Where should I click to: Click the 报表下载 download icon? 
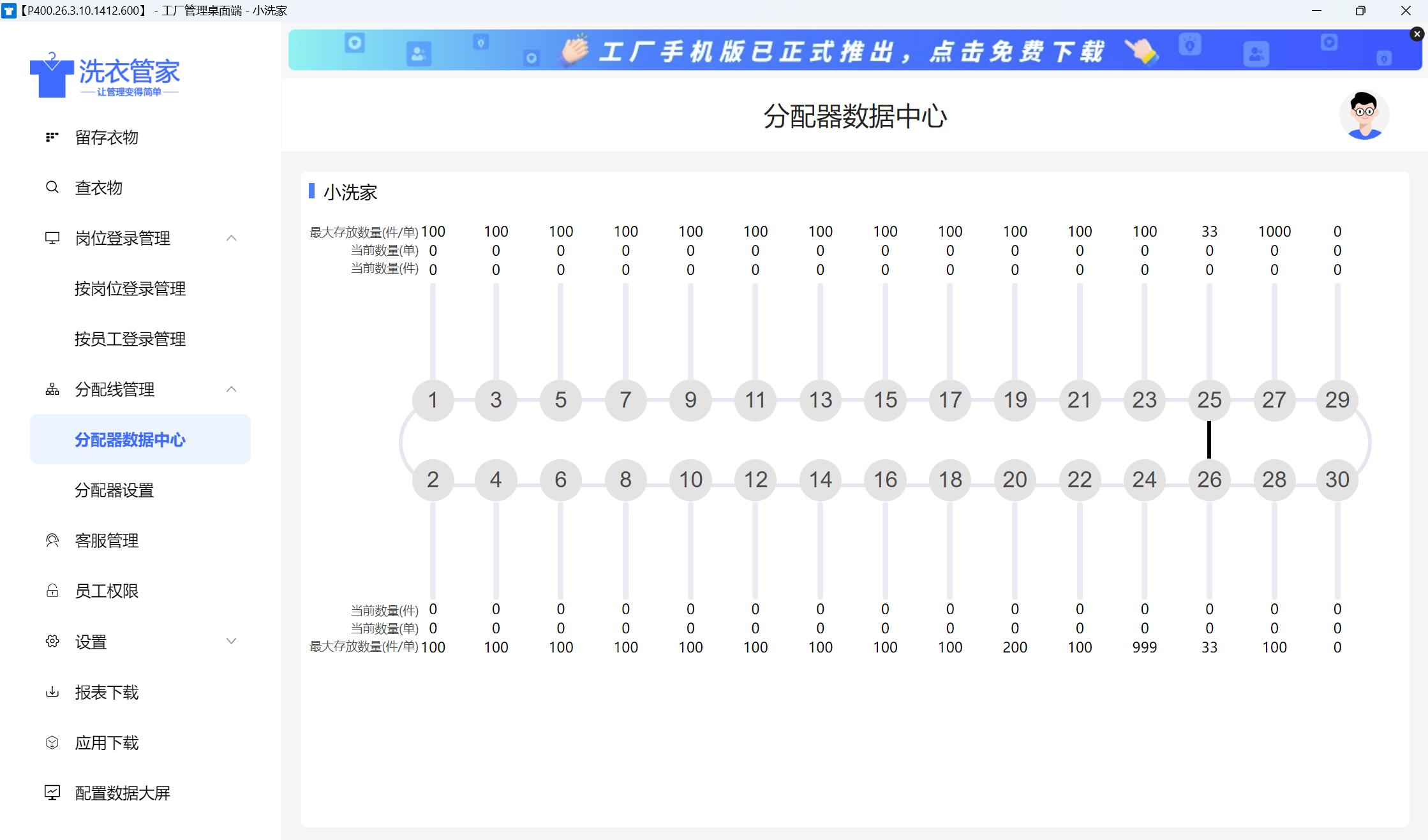(52, 692)
